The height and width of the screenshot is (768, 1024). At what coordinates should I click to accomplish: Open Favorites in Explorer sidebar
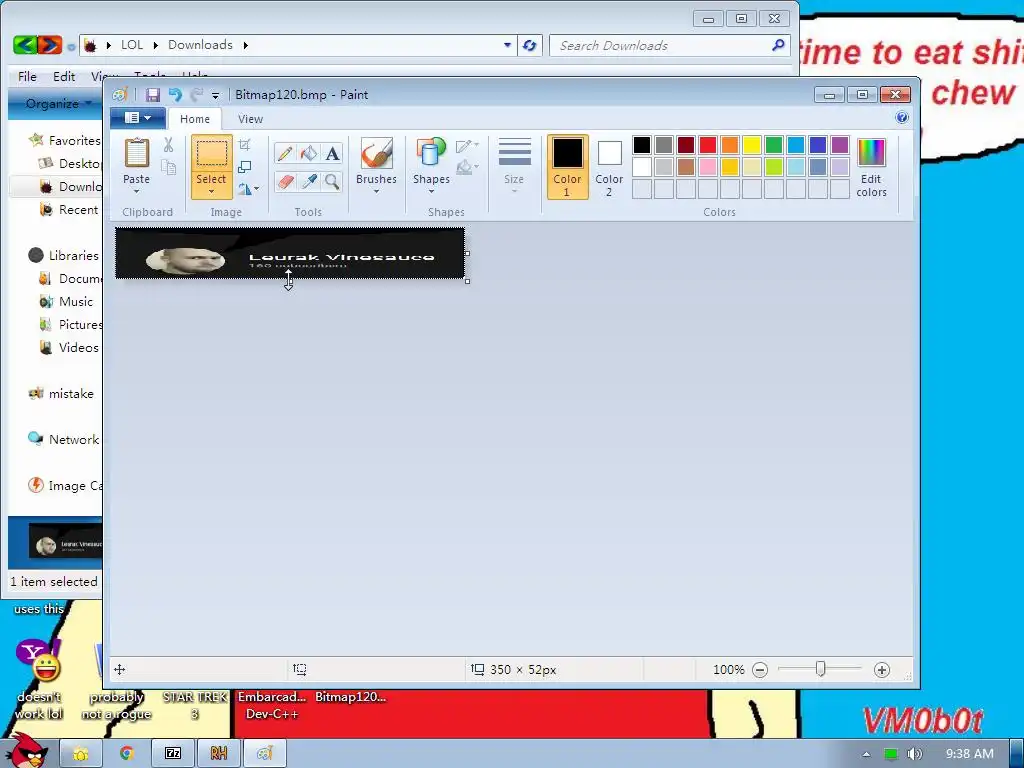pyautogui.click(x=74, y=140)
